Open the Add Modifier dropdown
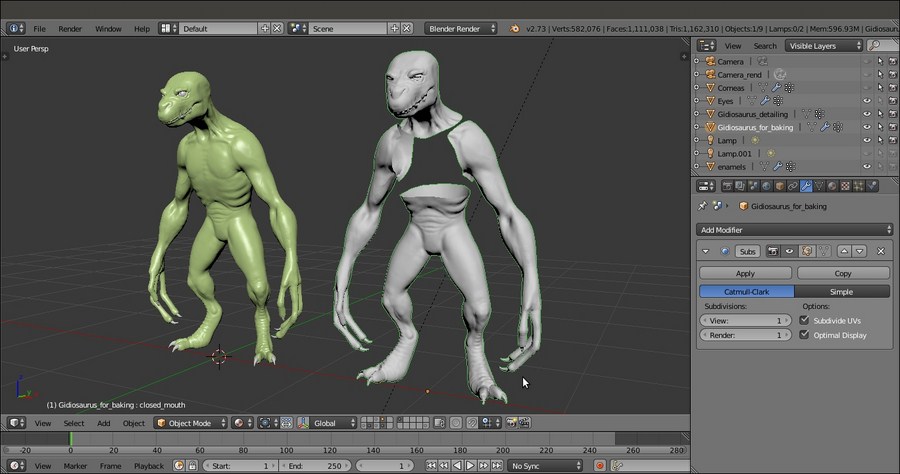The image size is (900, 474). click(x=795, y=230)
